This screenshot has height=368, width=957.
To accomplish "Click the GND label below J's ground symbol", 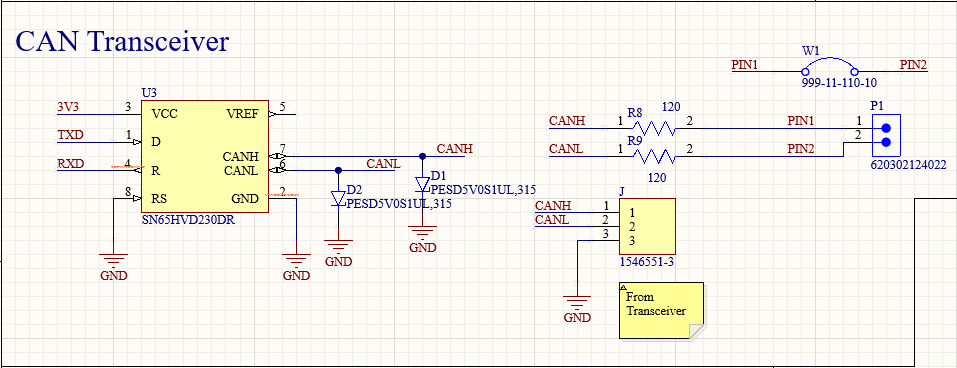I will coord(577,317).
